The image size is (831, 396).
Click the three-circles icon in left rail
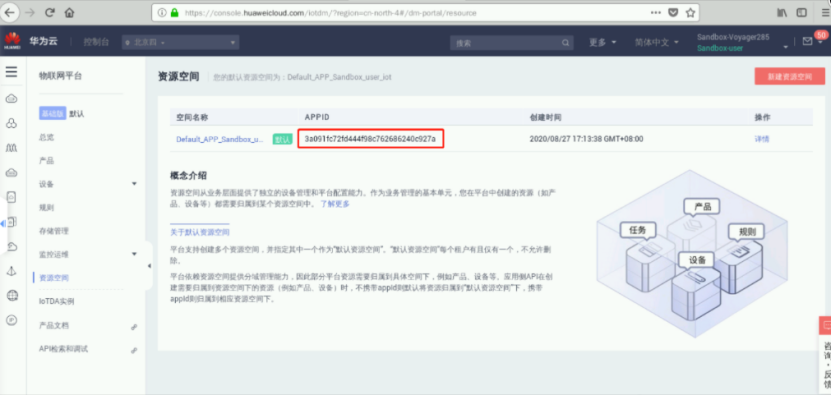click(11, 124)
